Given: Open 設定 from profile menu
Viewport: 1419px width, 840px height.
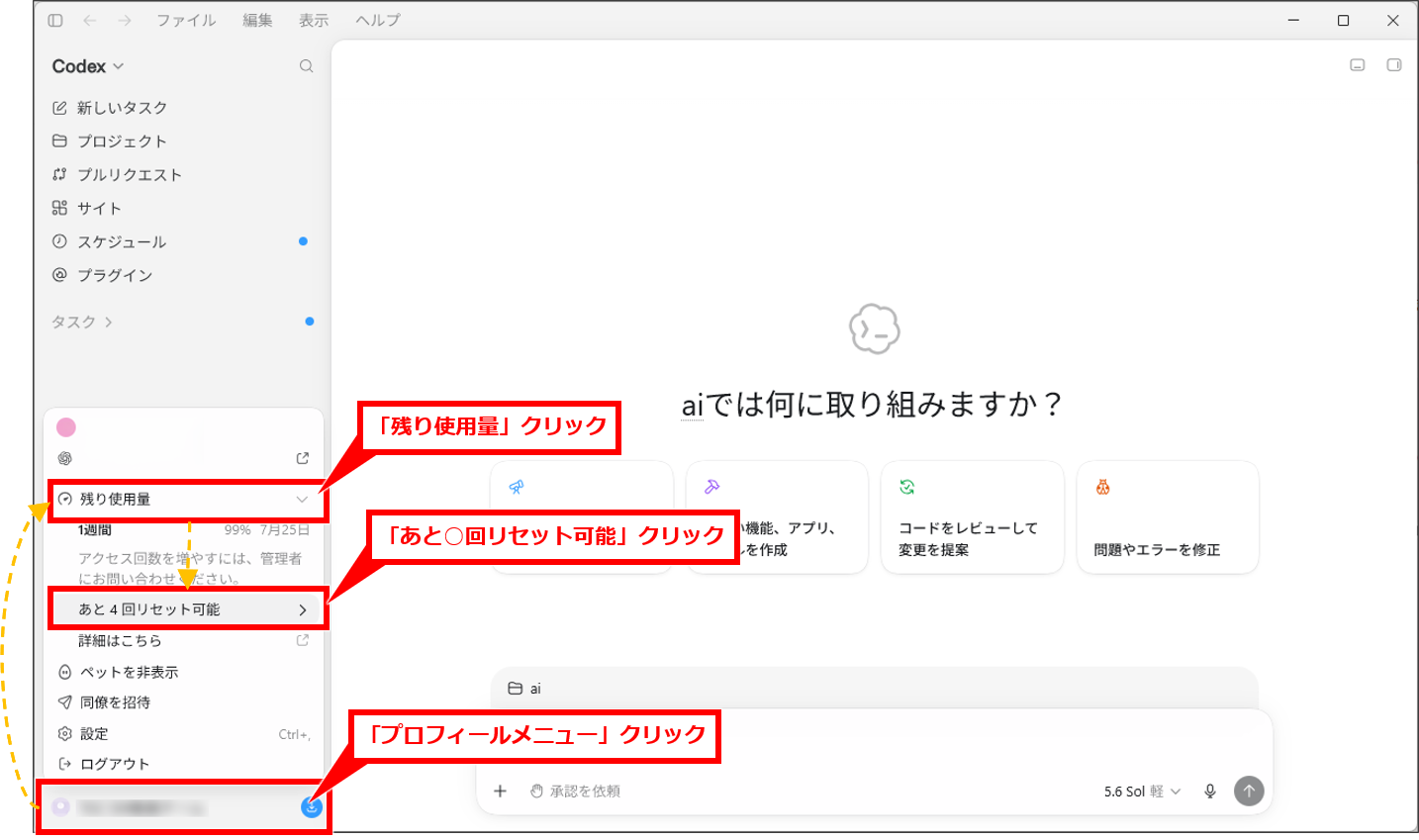Looking at the screenshot, I should pyautogui.click(x=184, y=734).
